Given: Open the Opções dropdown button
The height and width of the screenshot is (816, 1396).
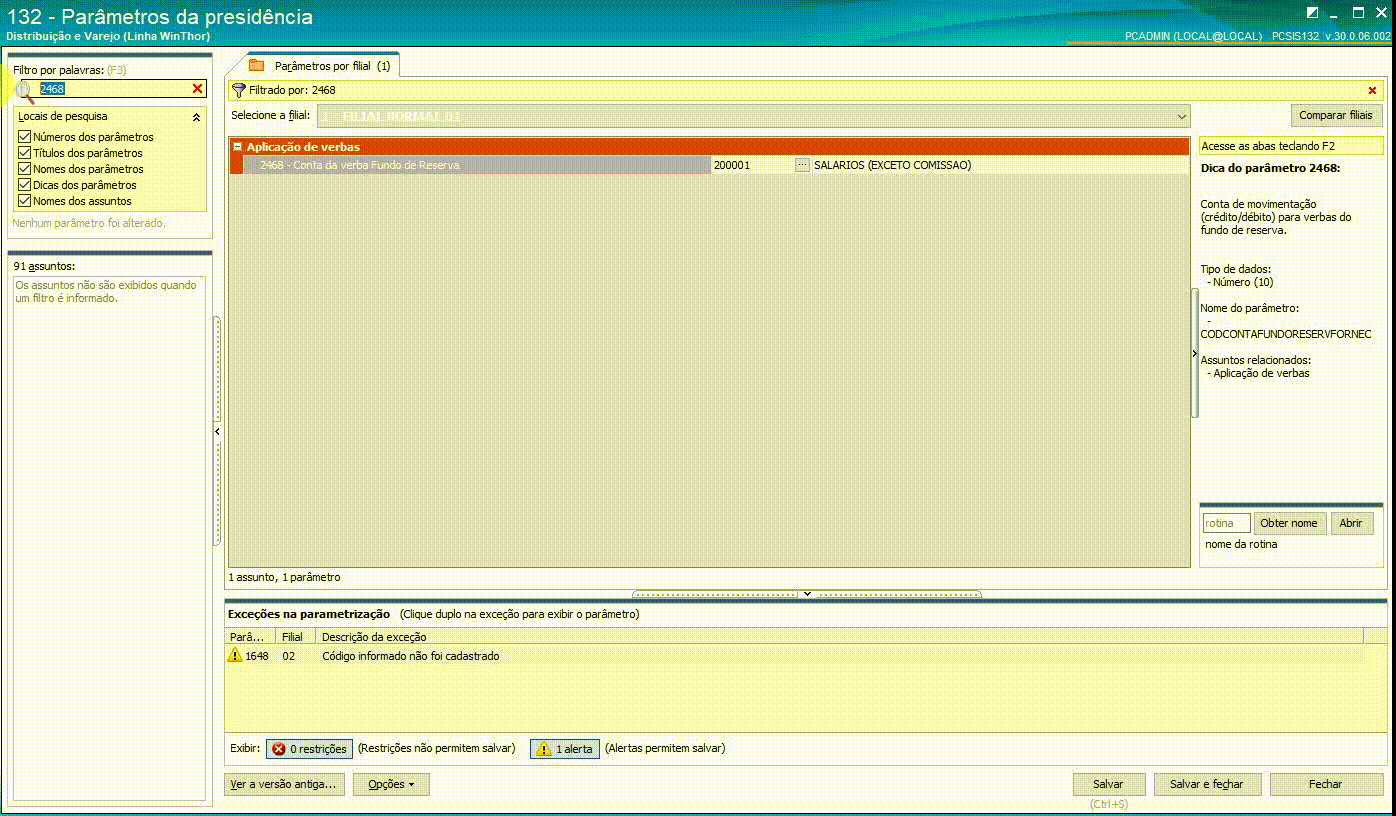Looking at the screenshot, I should click(391, 784).
